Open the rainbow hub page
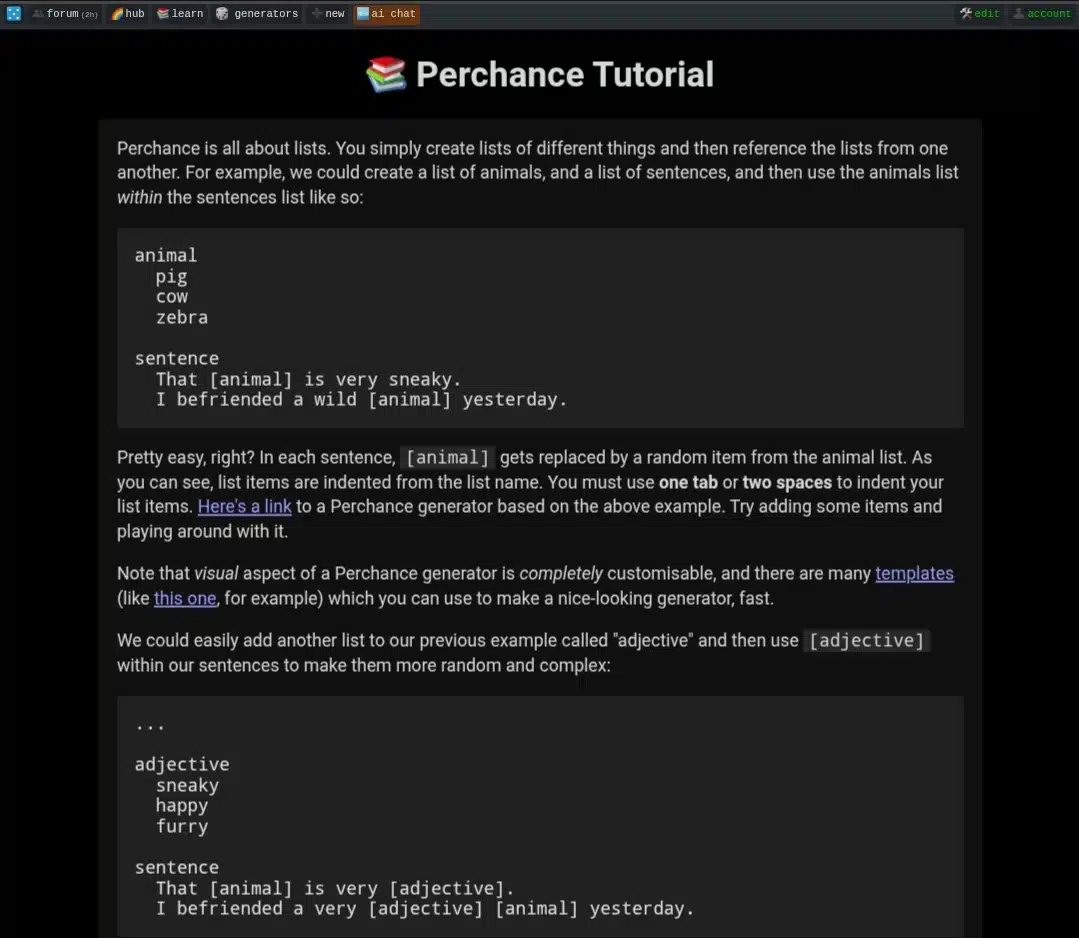This screenshot has width=1079, height=938. tap(128, 14)
